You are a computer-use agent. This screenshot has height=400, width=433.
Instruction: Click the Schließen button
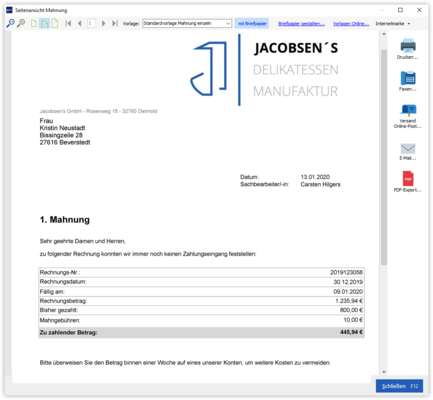coord(399,386)
